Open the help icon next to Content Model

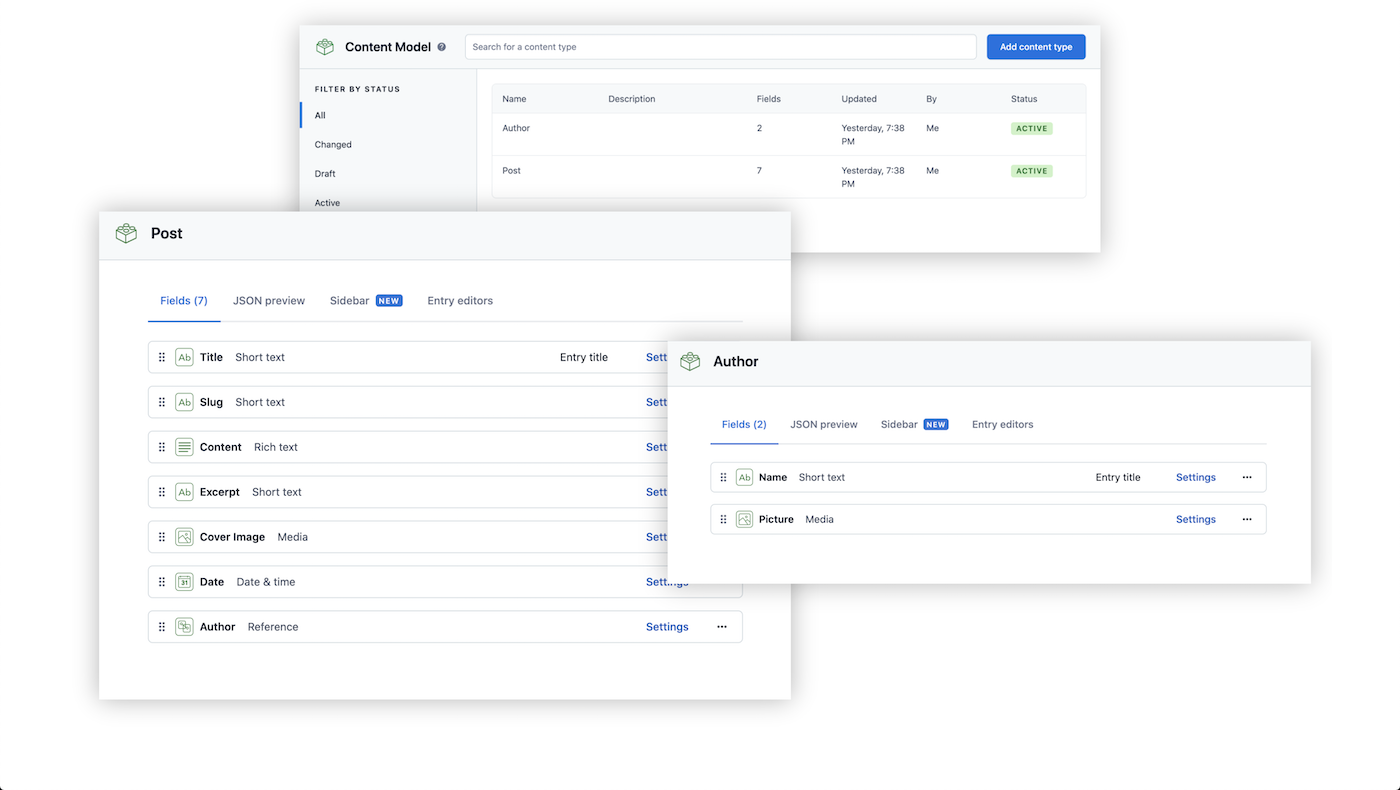[441, 46]
